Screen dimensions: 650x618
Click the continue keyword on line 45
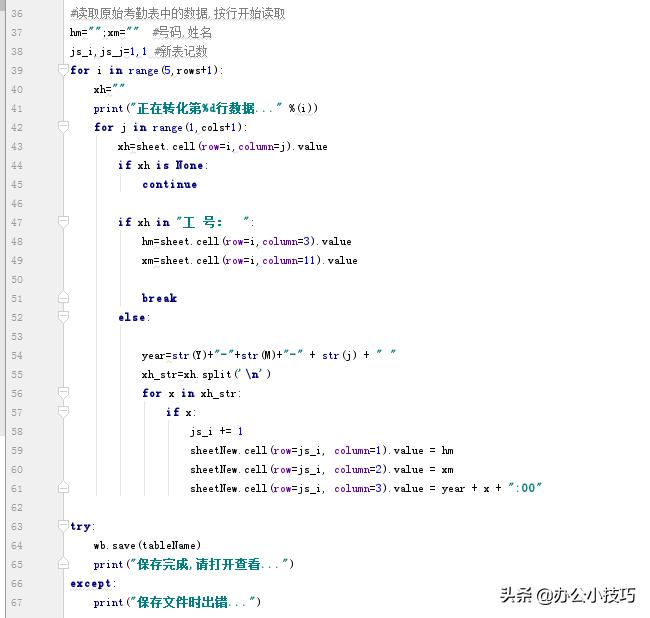tap(169, 184)
